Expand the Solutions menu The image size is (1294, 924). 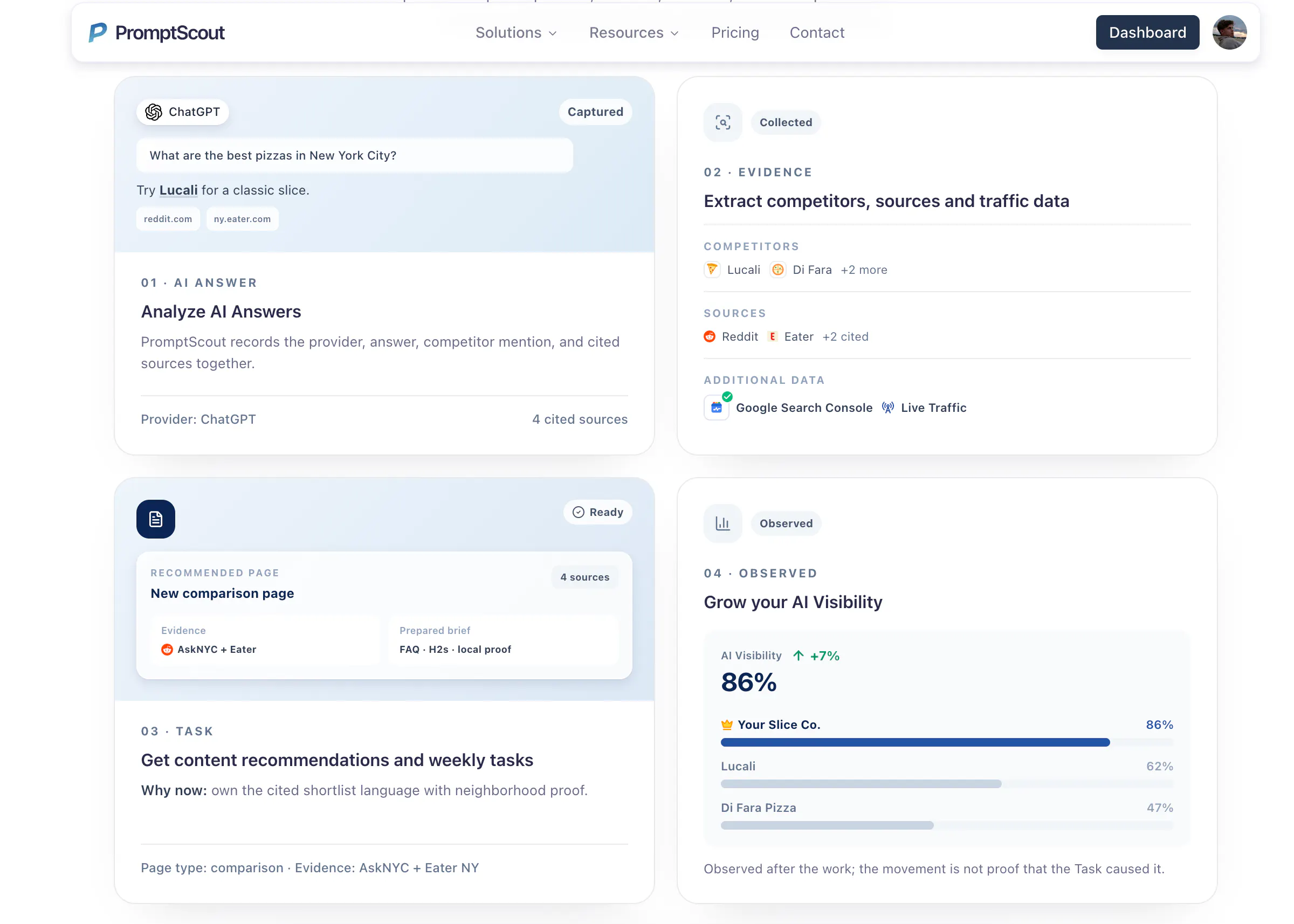click(516, 32)
